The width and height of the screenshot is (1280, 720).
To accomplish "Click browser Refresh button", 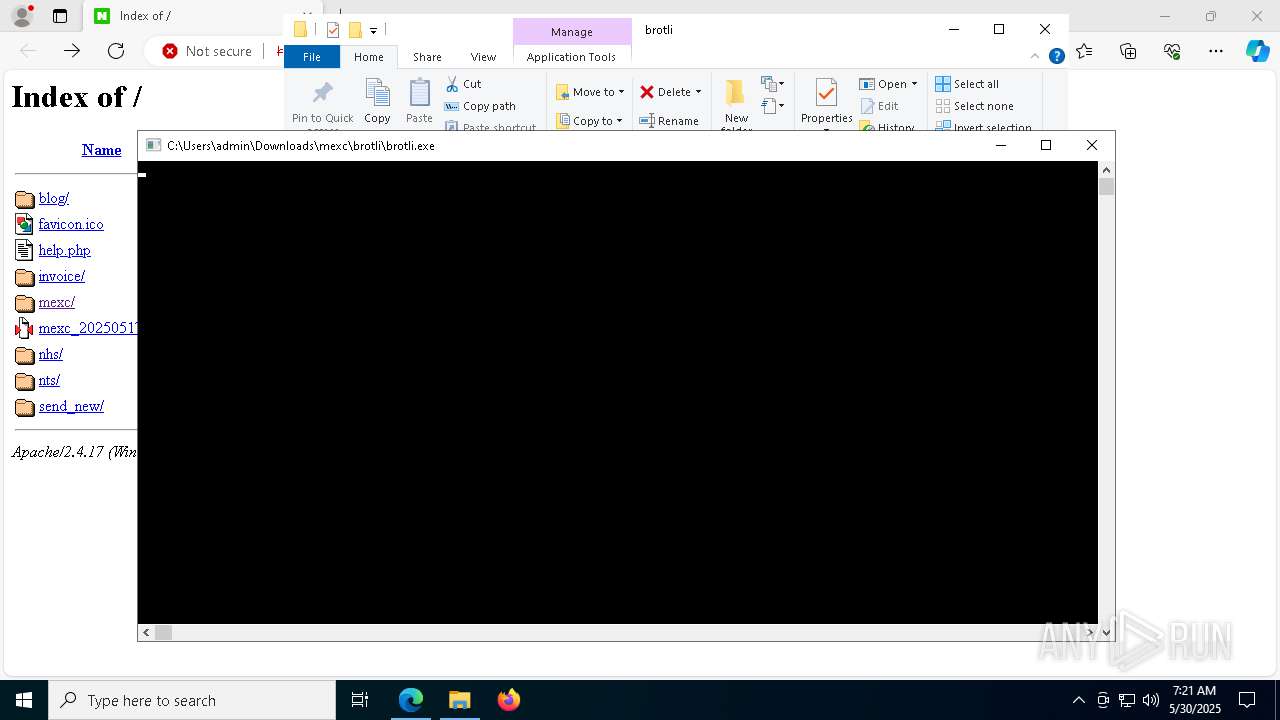I will 116,51.
